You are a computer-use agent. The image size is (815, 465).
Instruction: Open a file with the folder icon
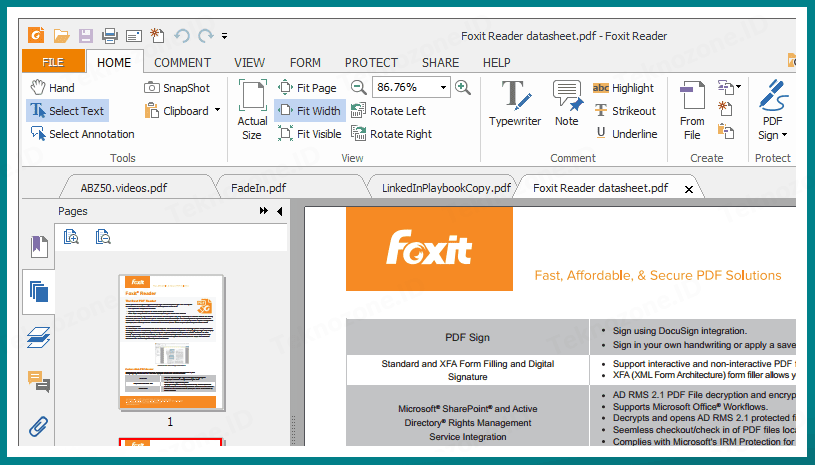click(61, 36)
